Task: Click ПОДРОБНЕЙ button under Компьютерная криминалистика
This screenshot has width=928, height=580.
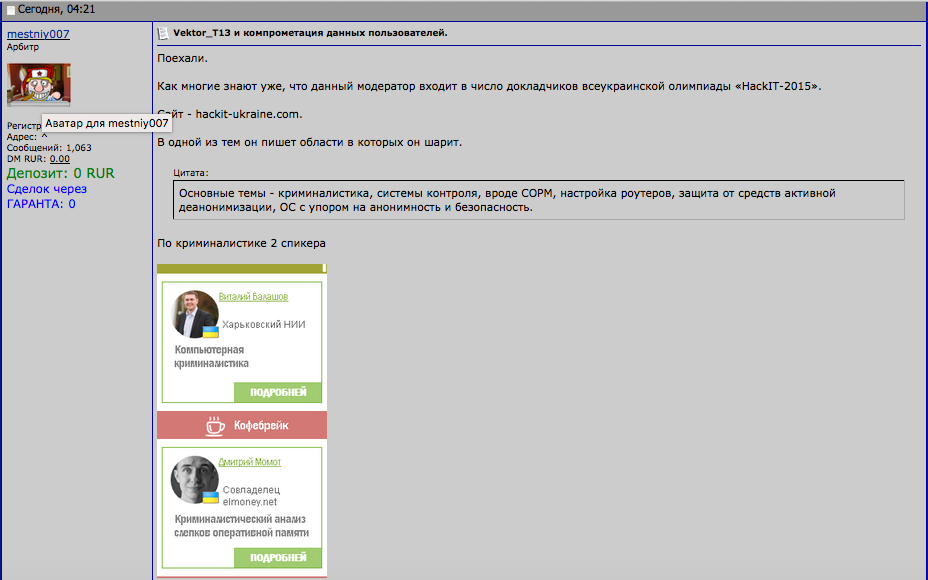Action: coord(278,392)
